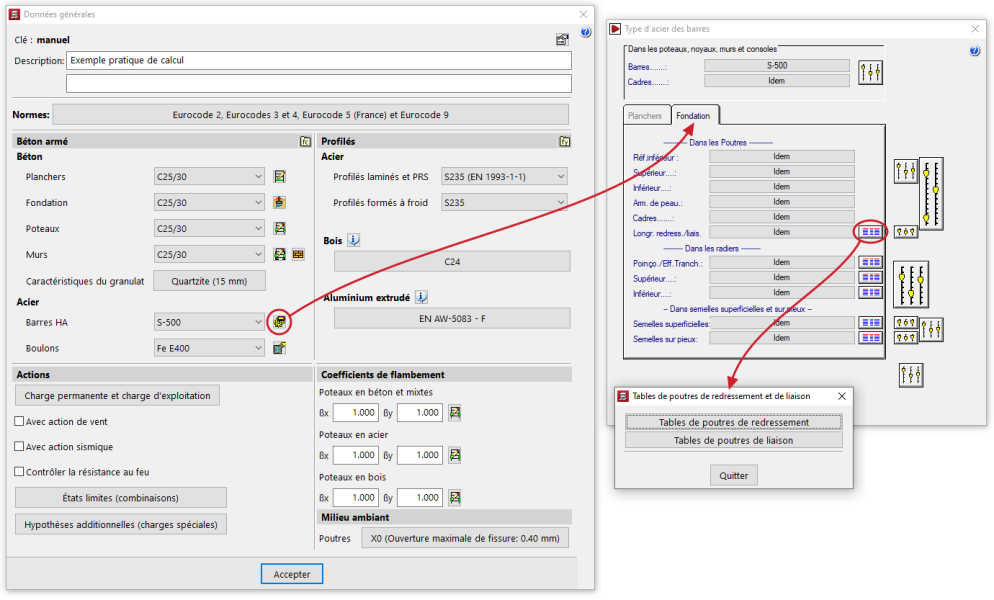Click the icon next to Planchers concrete
Viewport: 994px width, 600px height.
(x=280, y=177)
